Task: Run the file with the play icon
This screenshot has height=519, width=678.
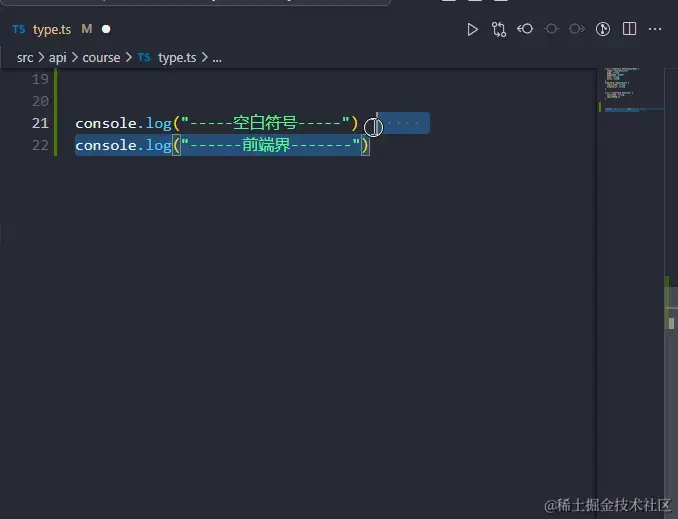Action: [x=472, y=29]
